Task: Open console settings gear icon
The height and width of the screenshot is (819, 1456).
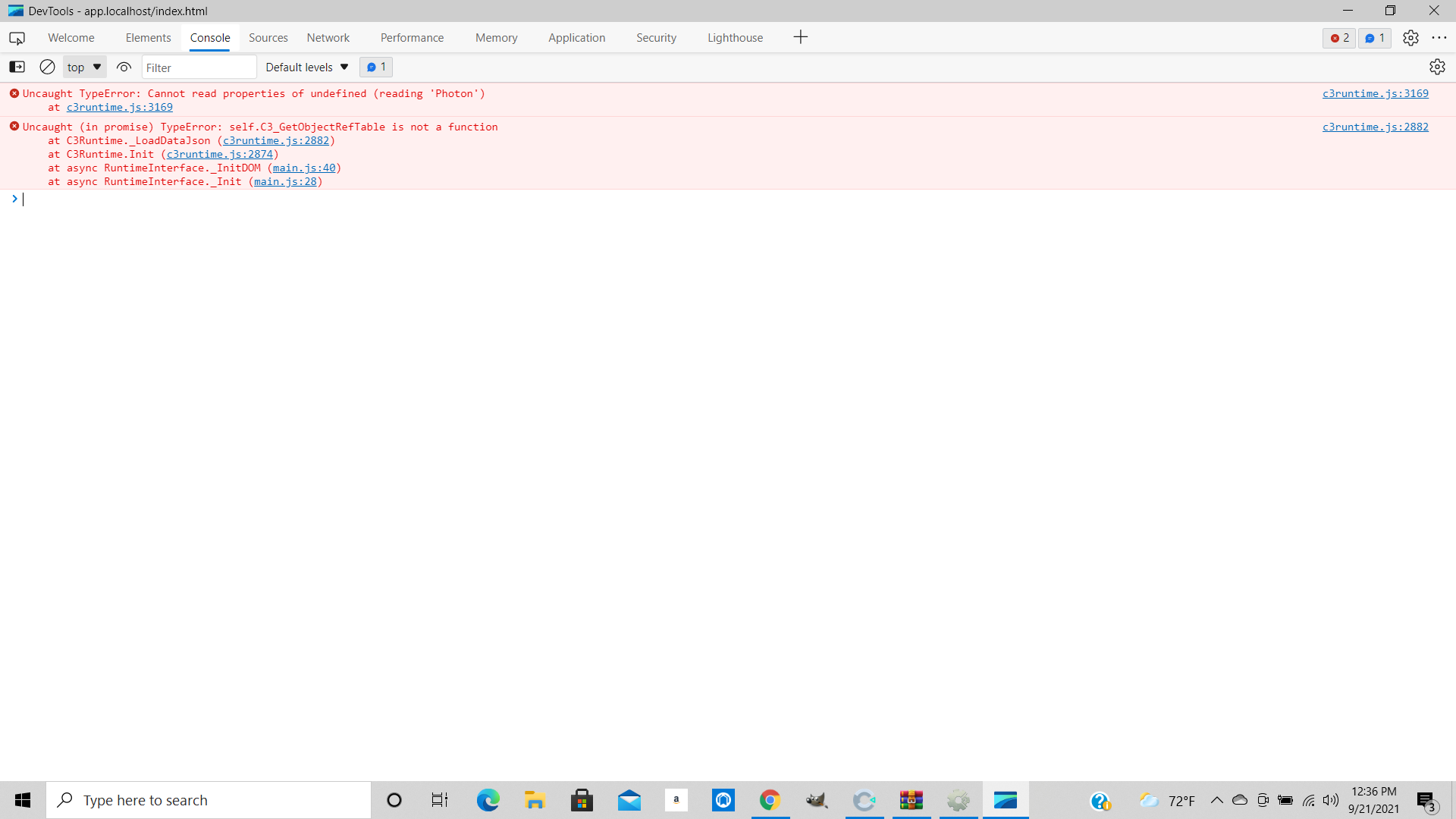Action: pyautogui.click(x=1437, y=67)
